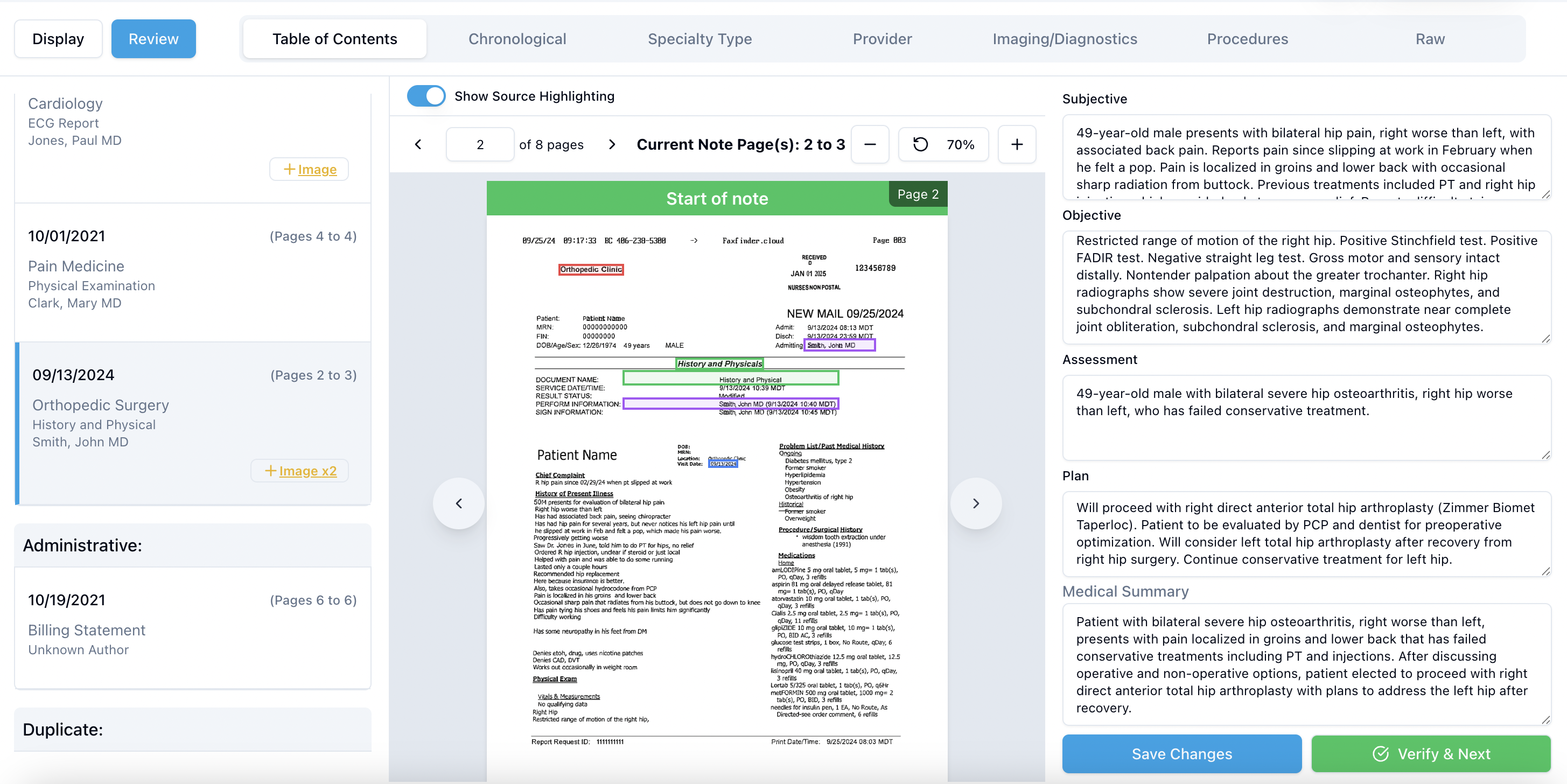Click the 'Page 2' badge on document
This screenshot has width=1567, height=784.
click(918, 194)
